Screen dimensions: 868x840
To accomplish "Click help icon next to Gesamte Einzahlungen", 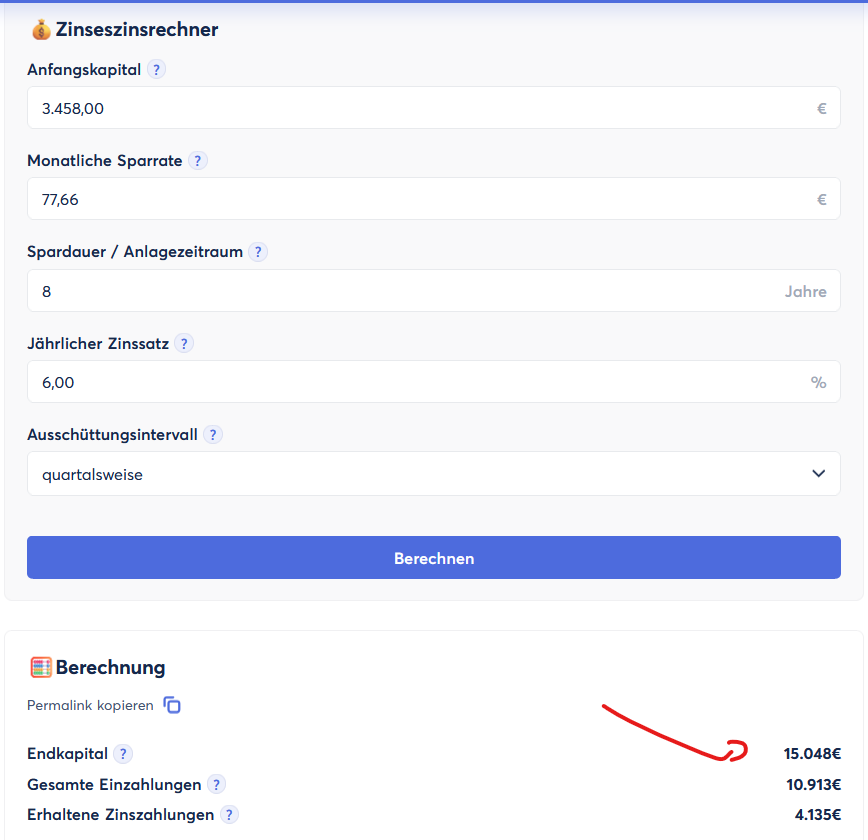I will pyautogui.click(x=216, y=785).
